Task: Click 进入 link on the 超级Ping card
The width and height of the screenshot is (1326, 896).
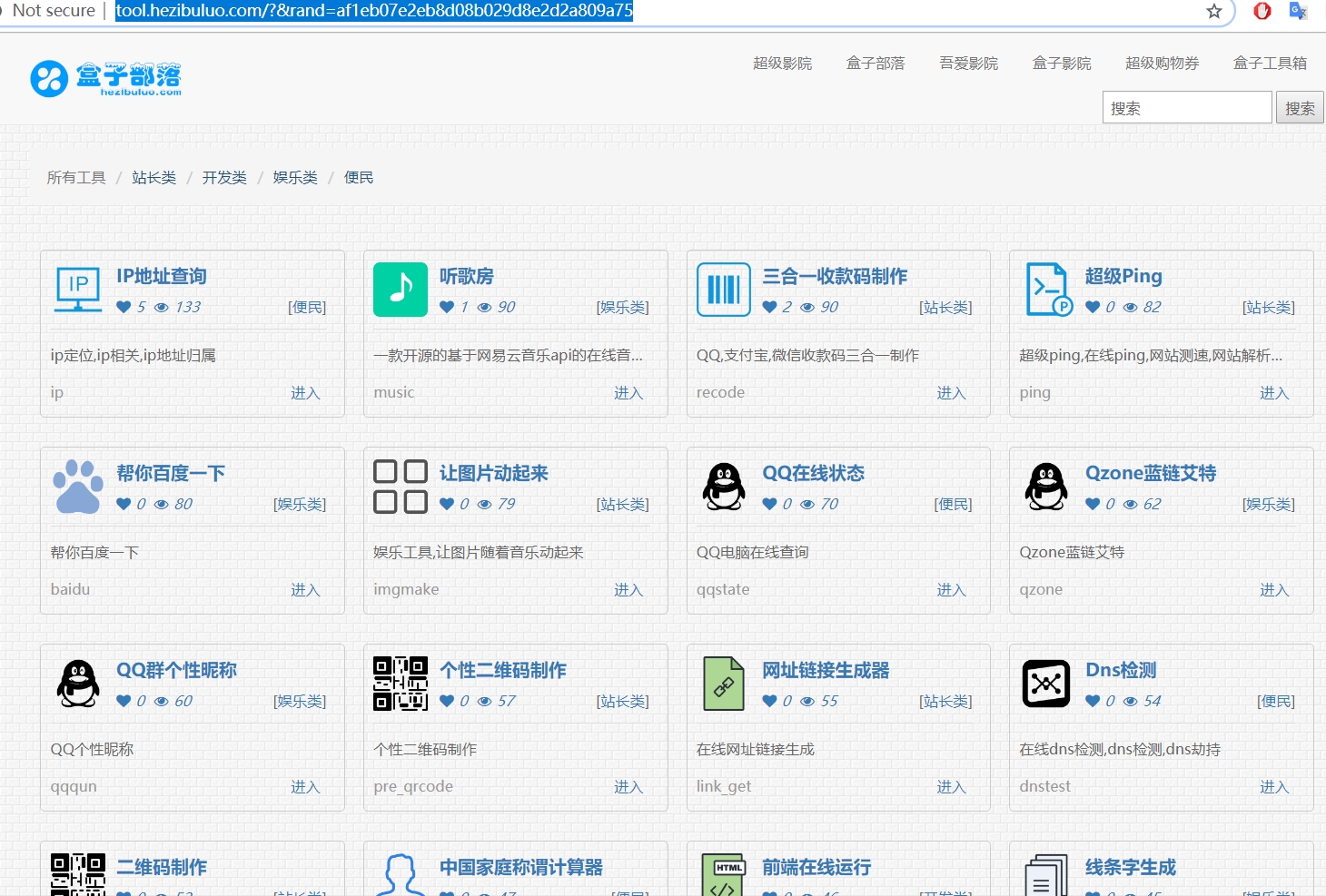Action: [x=1273, y=392]
